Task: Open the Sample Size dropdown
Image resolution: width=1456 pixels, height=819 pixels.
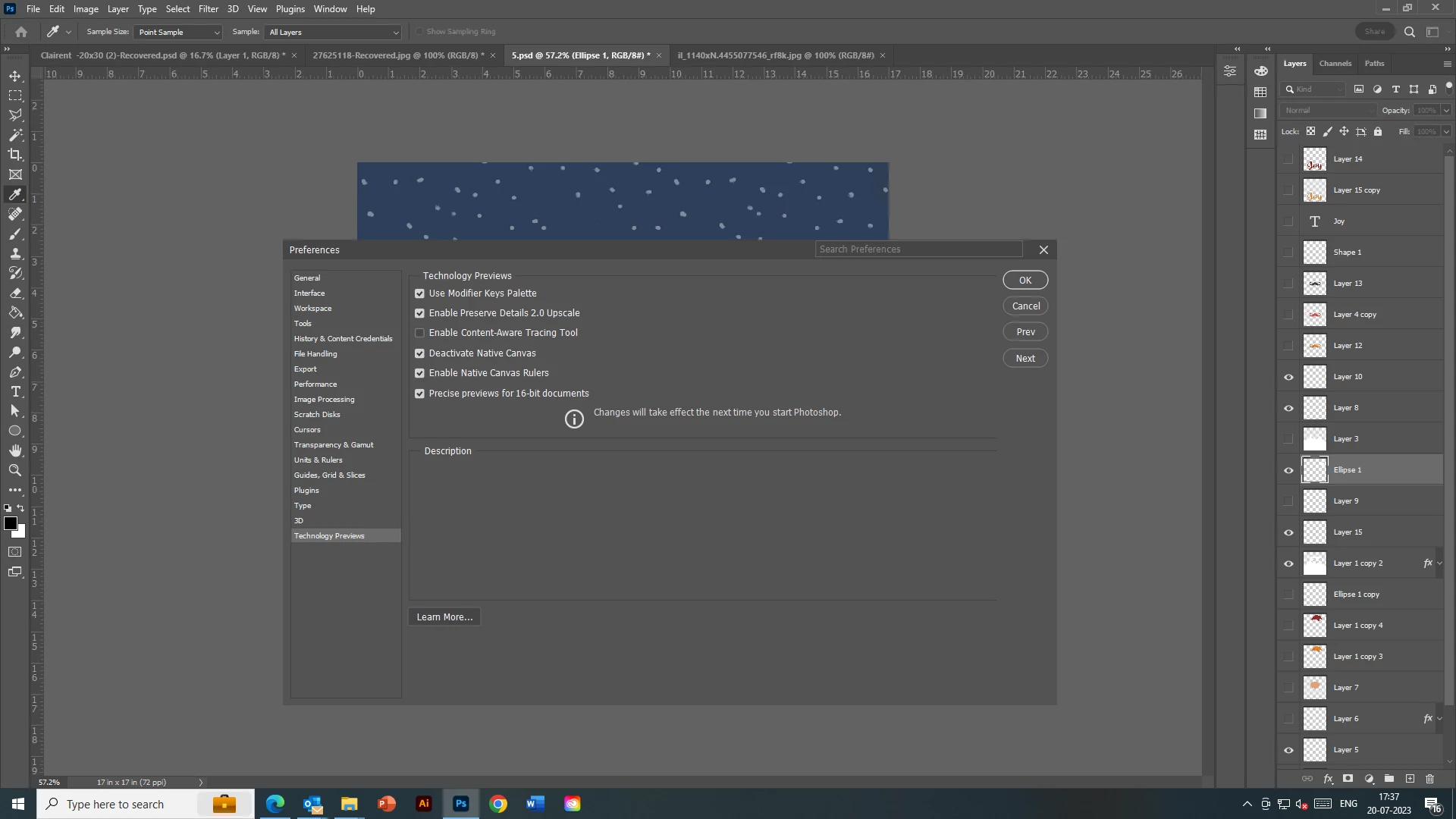Action: [178, 32]
